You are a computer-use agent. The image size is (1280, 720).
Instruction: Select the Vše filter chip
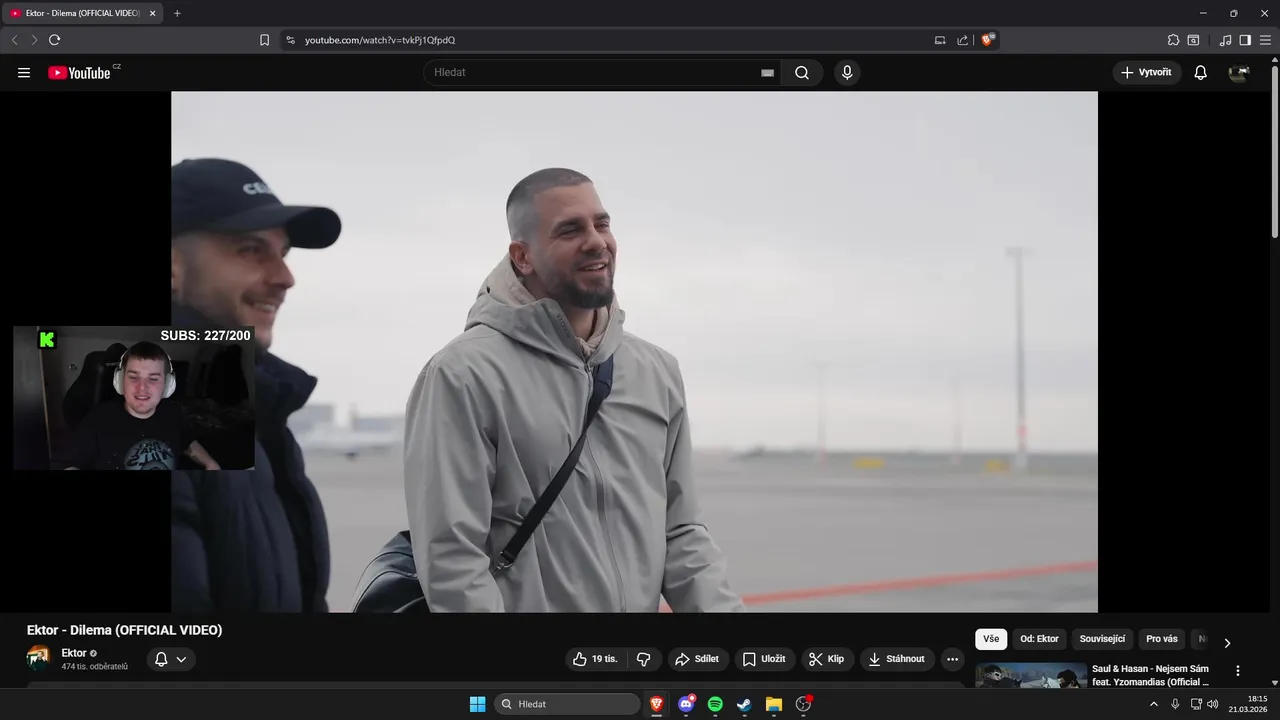pyautogui.click(x=991, y=639)
